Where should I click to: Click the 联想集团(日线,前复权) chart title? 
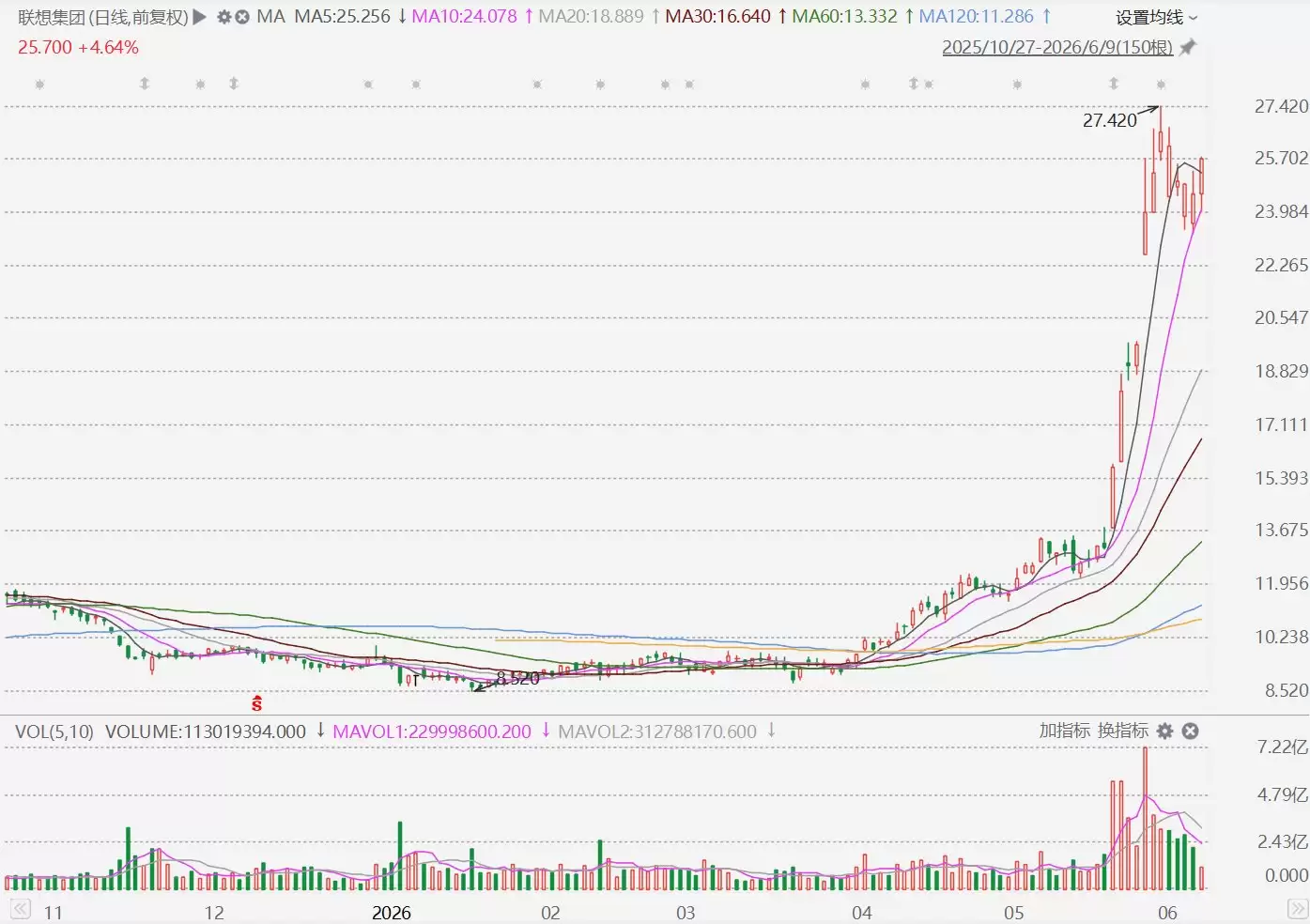tap(103, 17)
